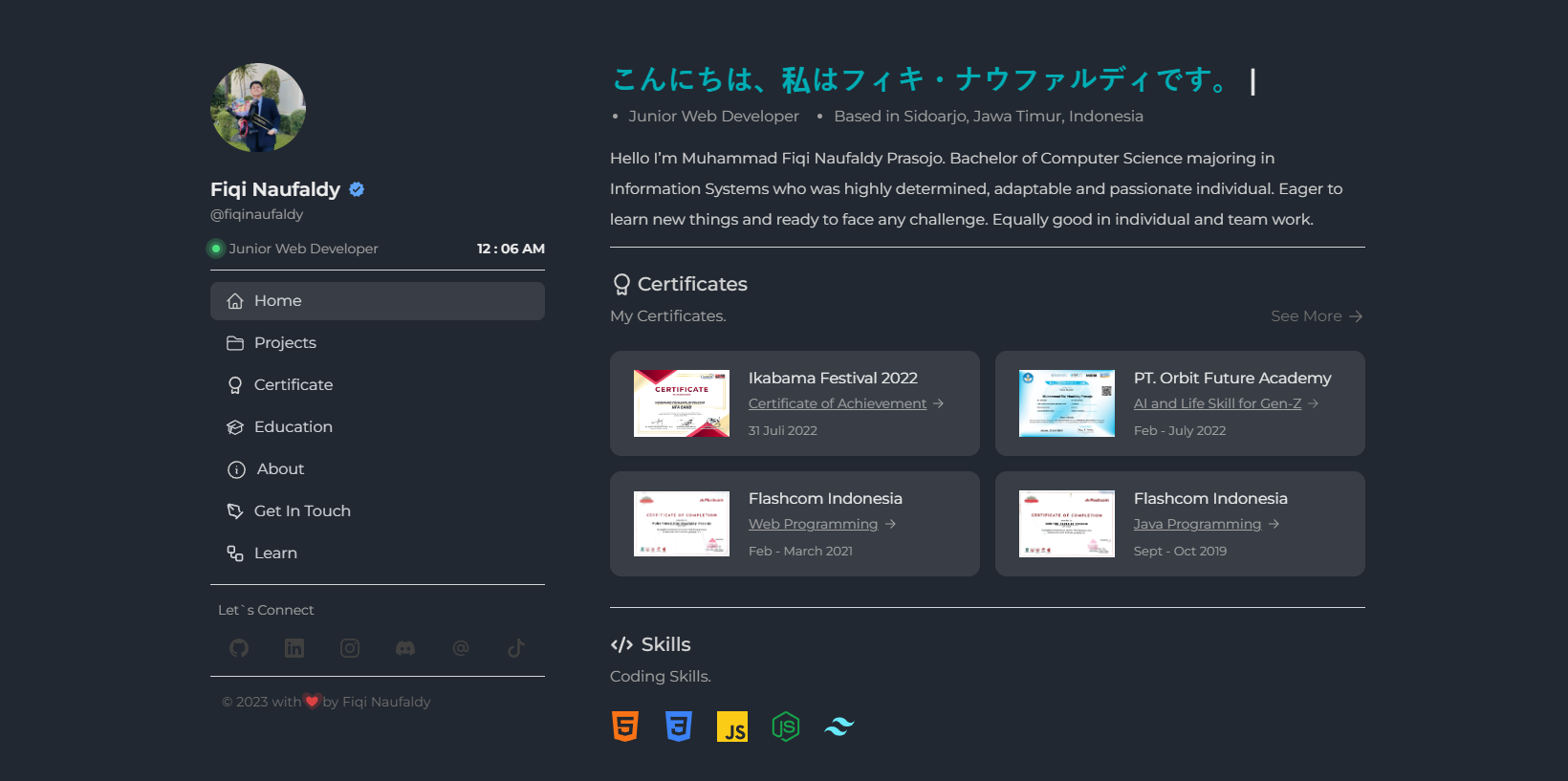
Task: Click the tag icon for Get In Touch
Action: coord(235,511)
